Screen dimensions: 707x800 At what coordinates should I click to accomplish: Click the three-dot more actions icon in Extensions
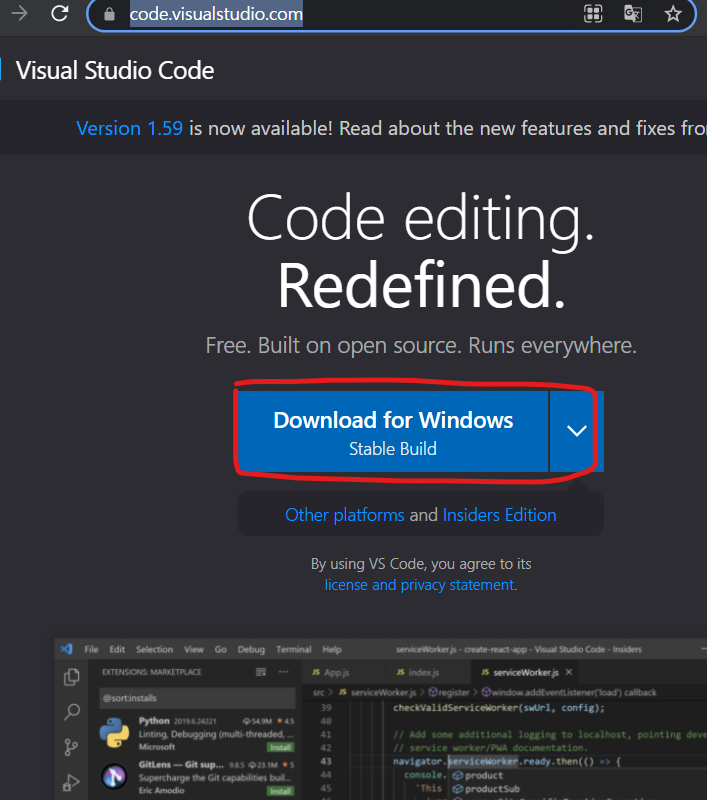(284, 672)
